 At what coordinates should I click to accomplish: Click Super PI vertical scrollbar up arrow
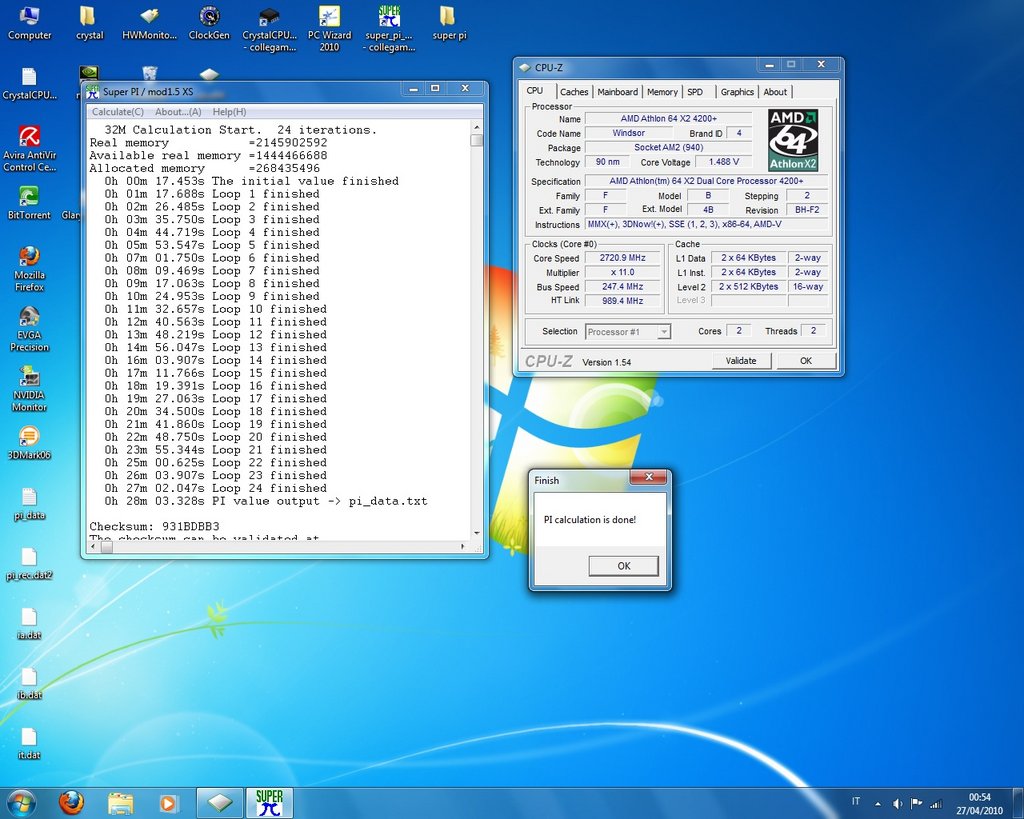click(477, 127)
